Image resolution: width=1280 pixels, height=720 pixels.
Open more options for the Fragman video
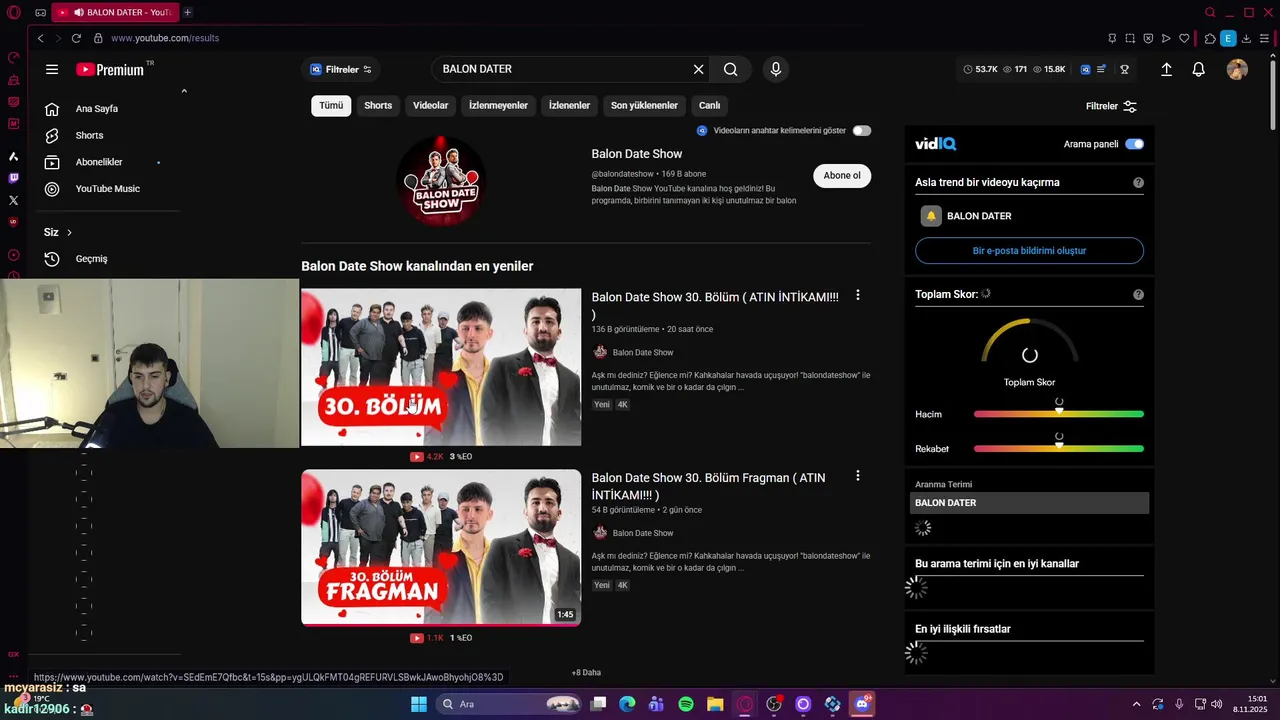(x=857, y=476)
